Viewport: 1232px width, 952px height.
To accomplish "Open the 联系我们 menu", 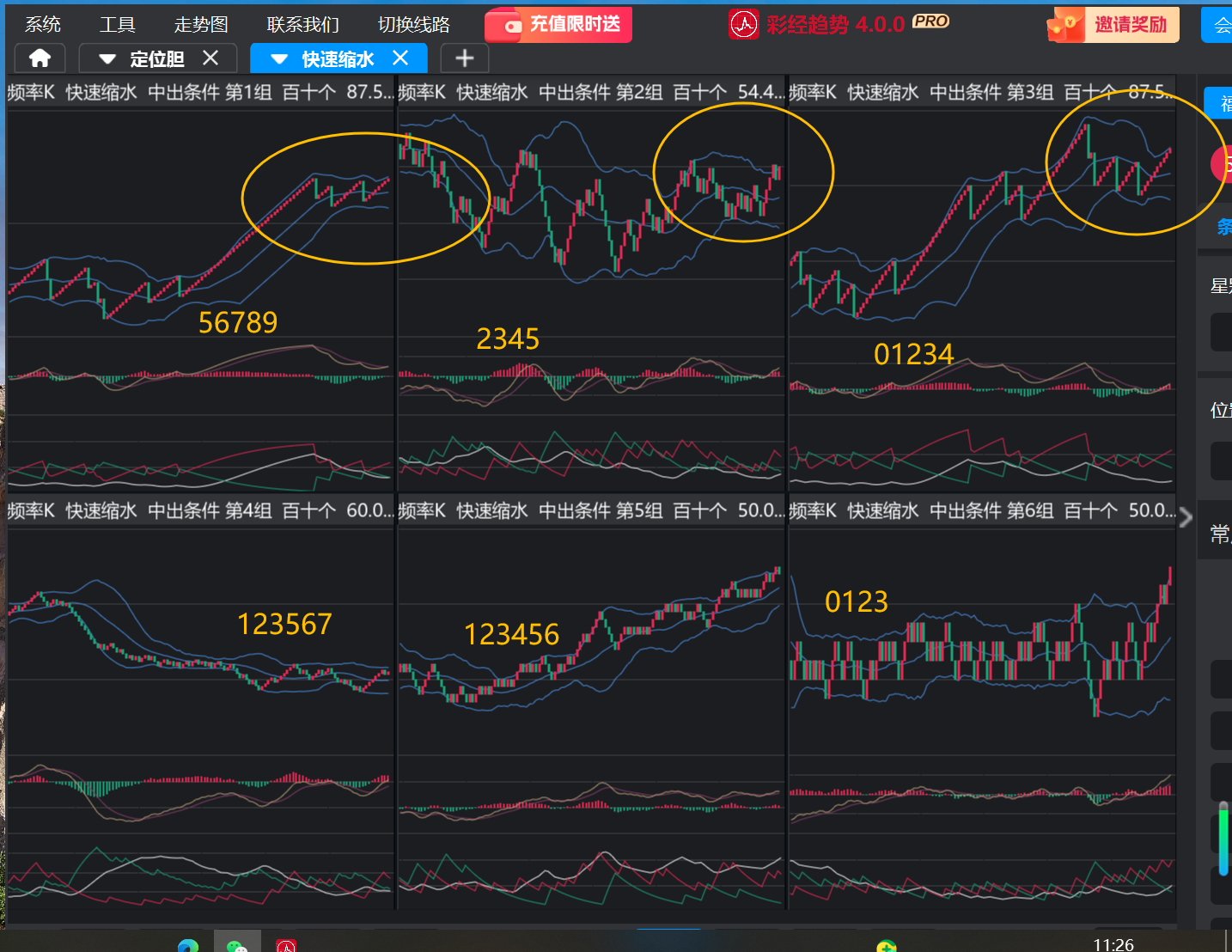I will pyautogui.click(x=302, y=24).
